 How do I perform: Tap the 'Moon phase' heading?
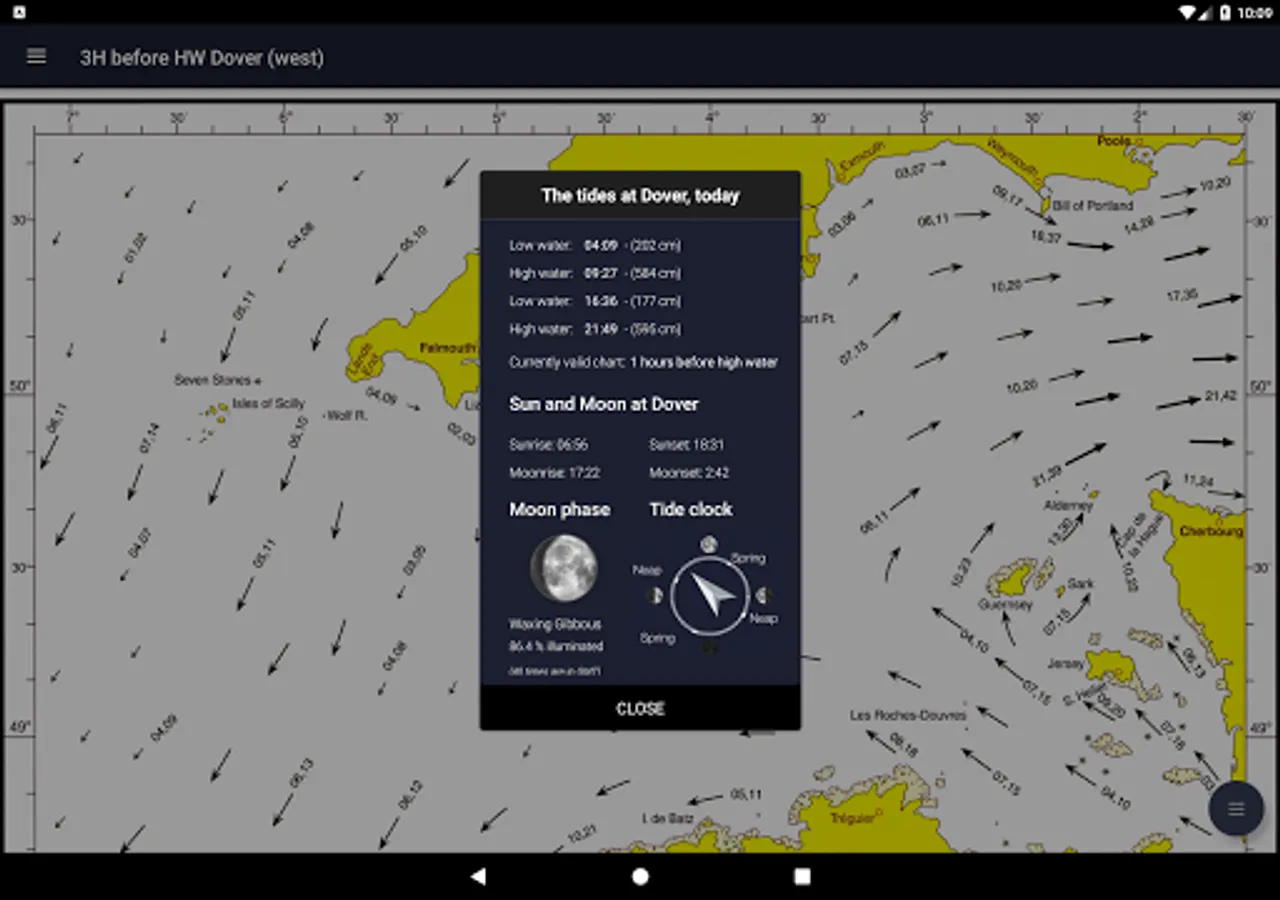560,510
